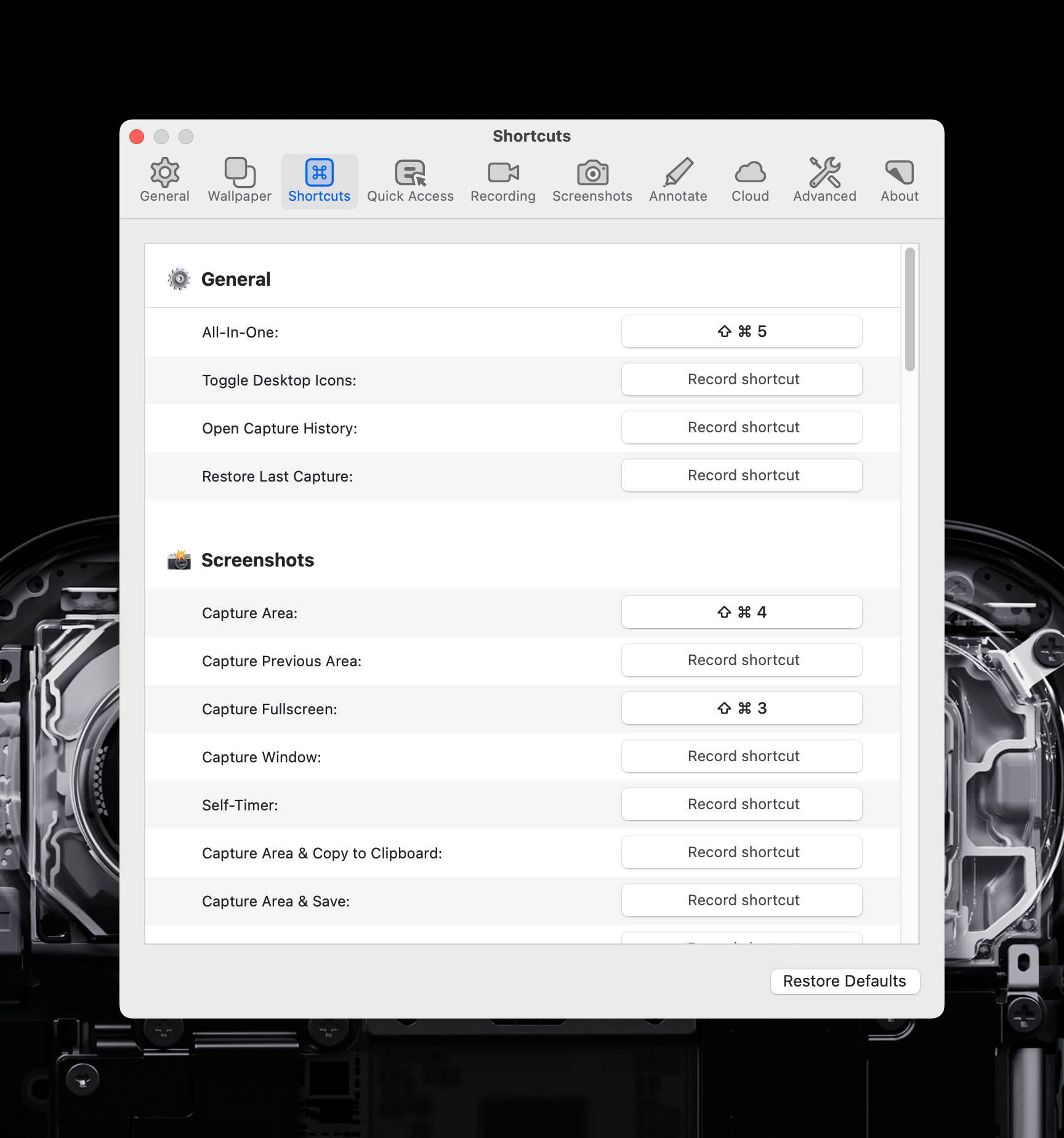The width and height of the screenshot is (1064, 1138).
Task: Select the Shortcuts tab
Action: coord(319,180)
